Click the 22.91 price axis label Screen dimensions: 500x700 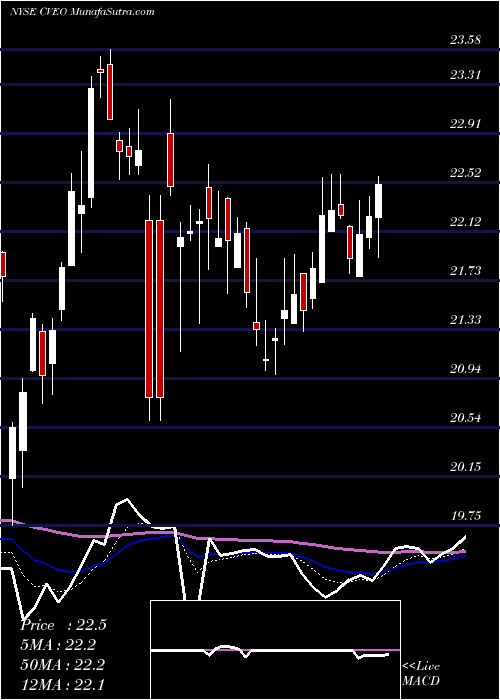point(465,124)
